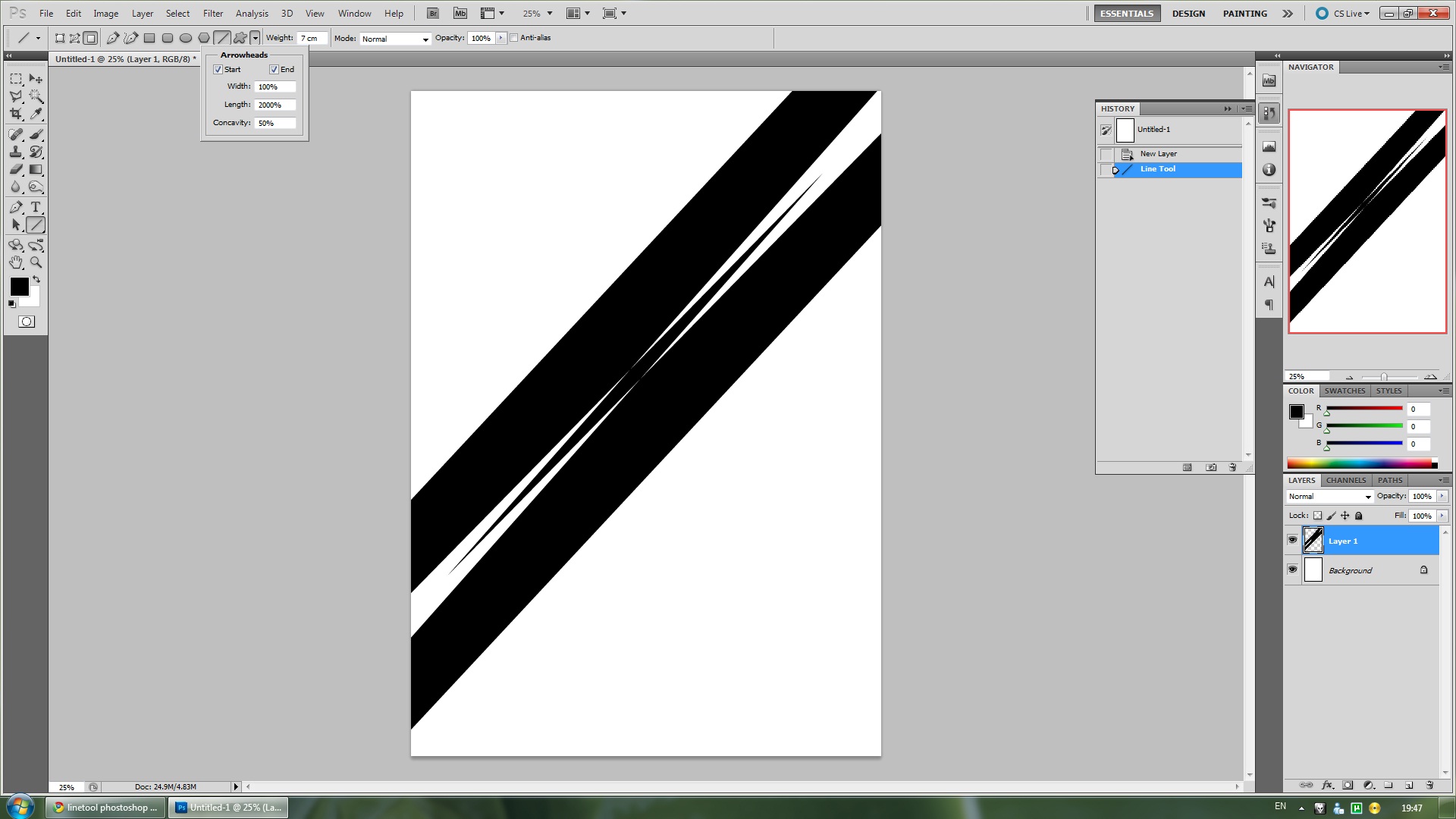Click the Create new layer icon
The width and height of the screenshot is (1456, 819).
click(x=1408, y=785)
